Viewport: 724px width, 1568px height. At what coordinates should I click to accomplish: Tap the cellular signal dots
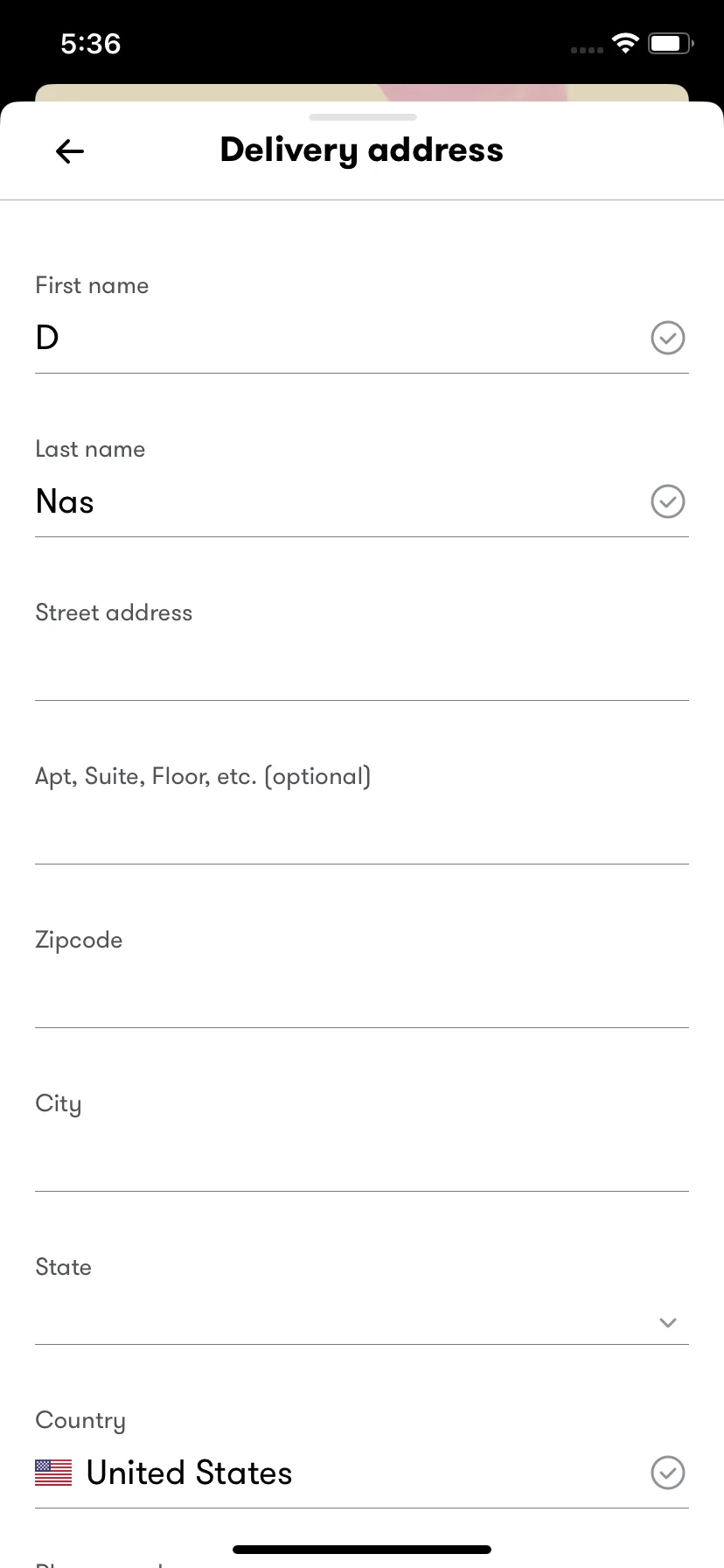point(587,50)
